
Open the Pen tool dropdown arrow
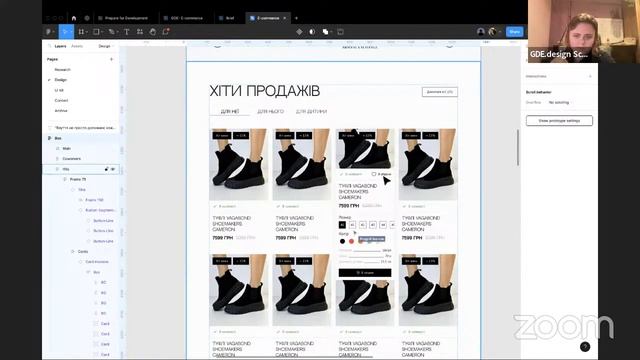117,31
